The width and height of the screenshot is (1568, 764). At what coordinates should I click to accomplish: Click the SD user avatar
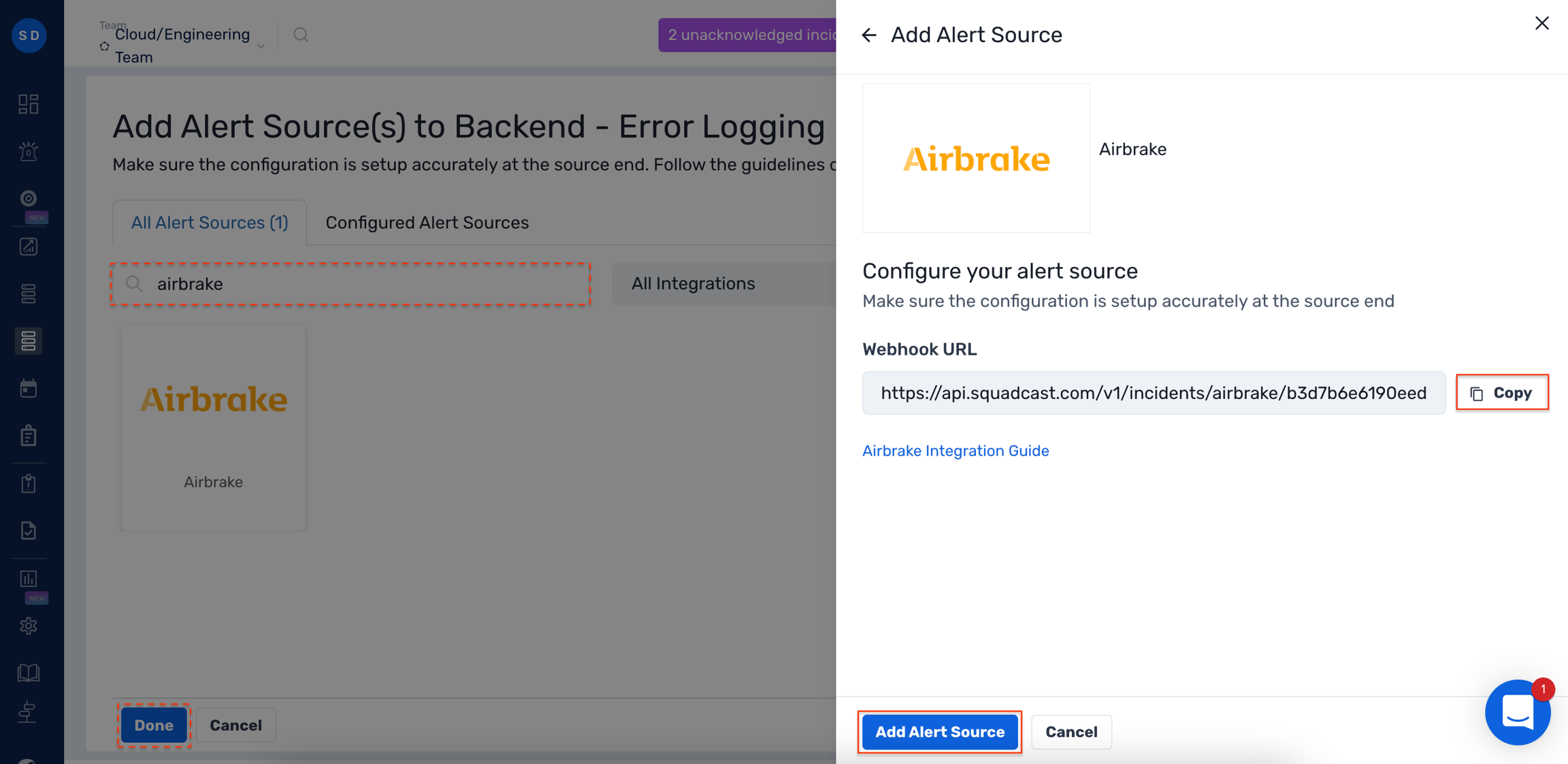click(29, 35)
